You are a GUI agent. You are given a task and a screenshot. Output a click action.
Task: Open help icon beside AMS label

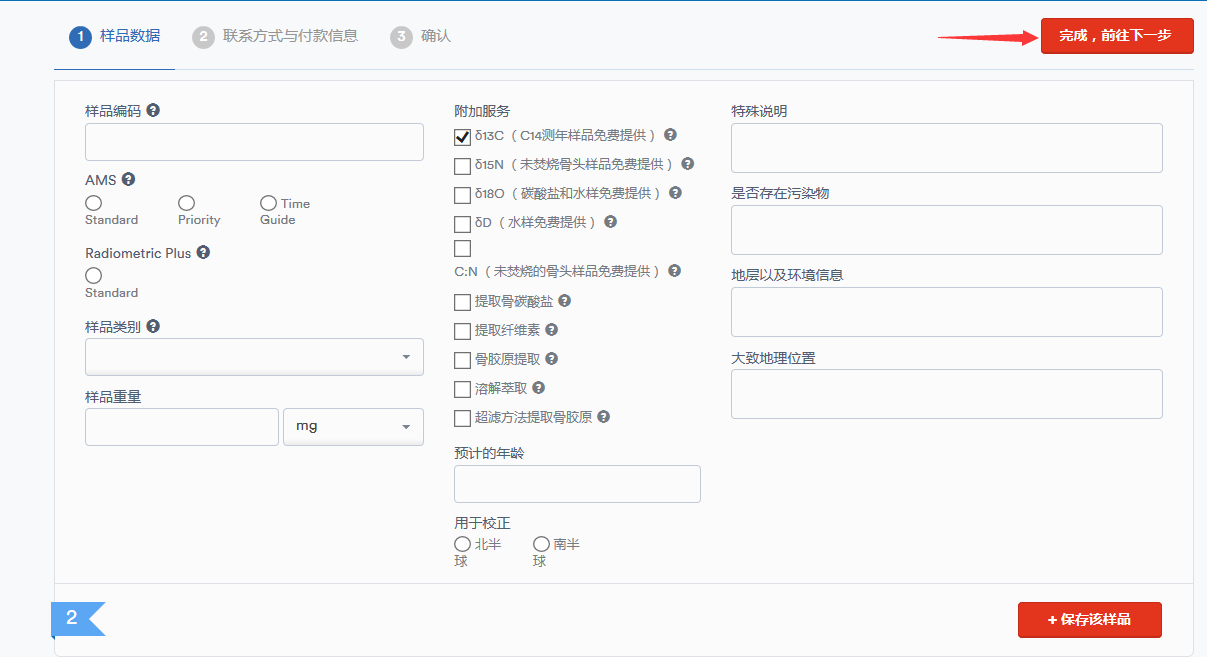(129, 180)
